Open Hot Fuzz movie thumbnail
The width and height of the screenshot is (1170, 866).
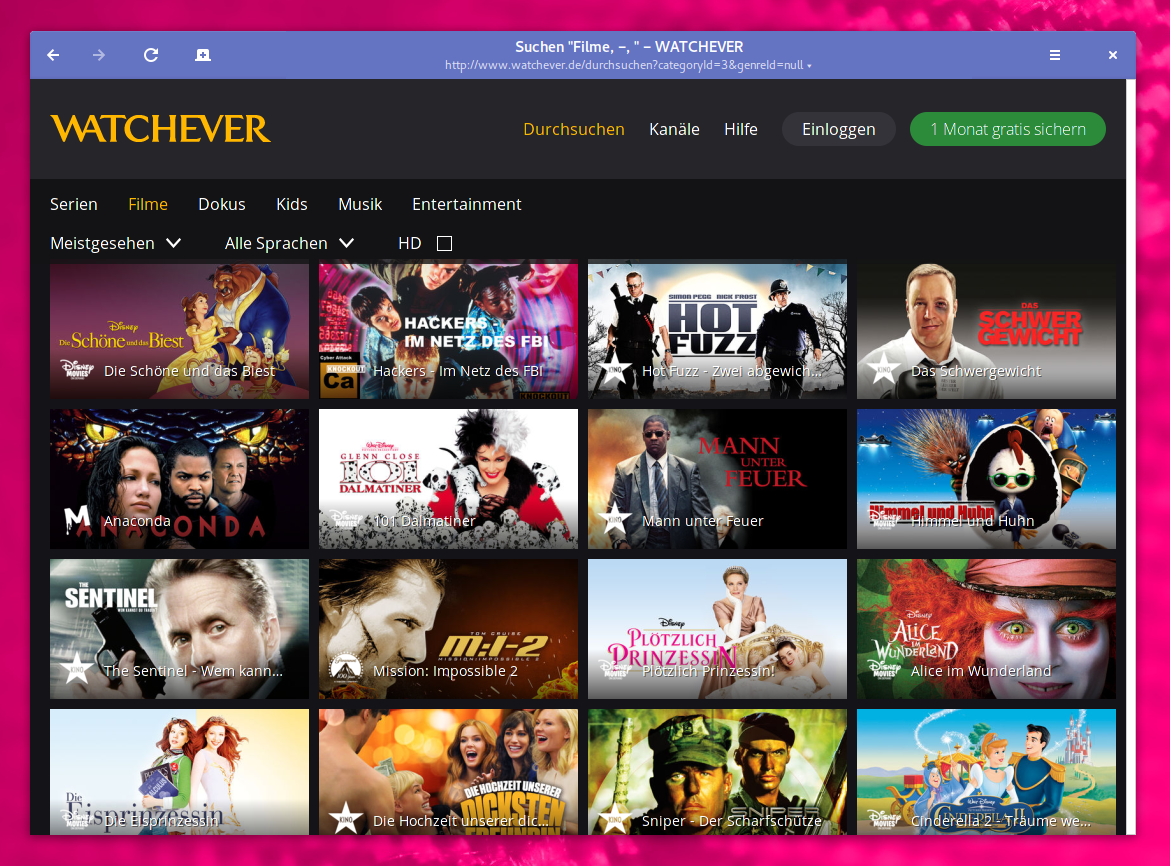tap(717, 329)
